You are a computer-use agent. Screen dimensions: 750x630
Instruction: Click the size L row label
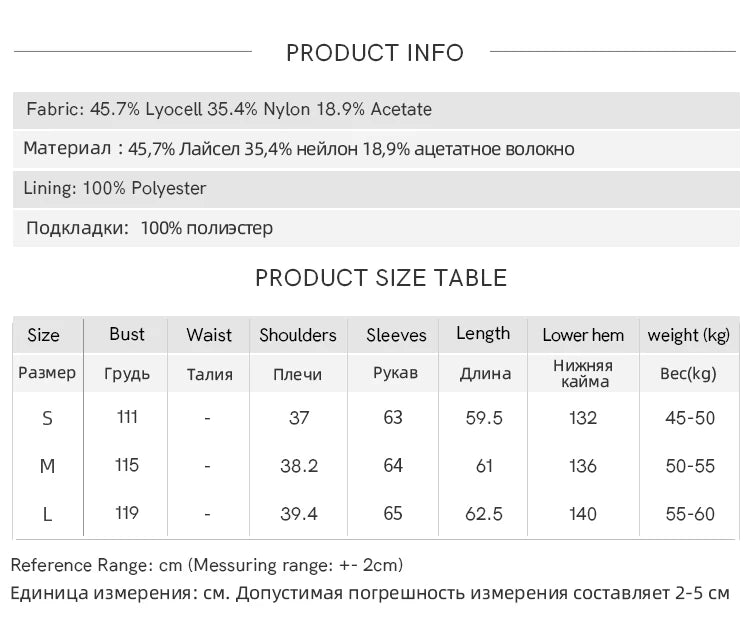click(x=47, y=515)
